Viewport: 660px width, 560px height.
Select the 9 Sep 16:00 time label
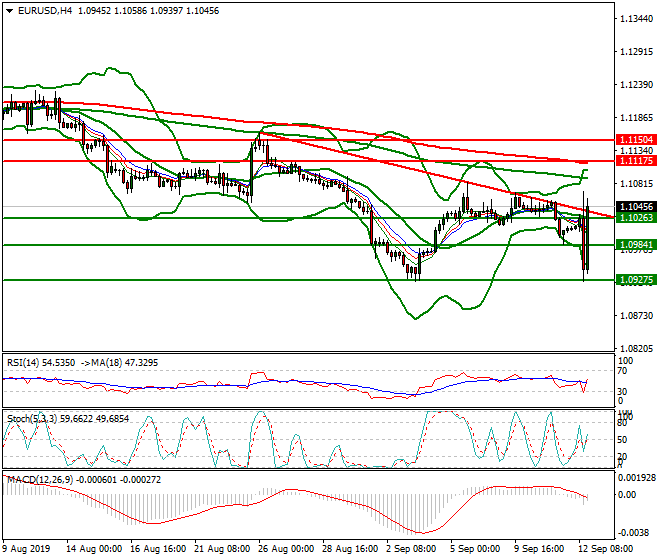pyautogui.click(x=539, y=549)
